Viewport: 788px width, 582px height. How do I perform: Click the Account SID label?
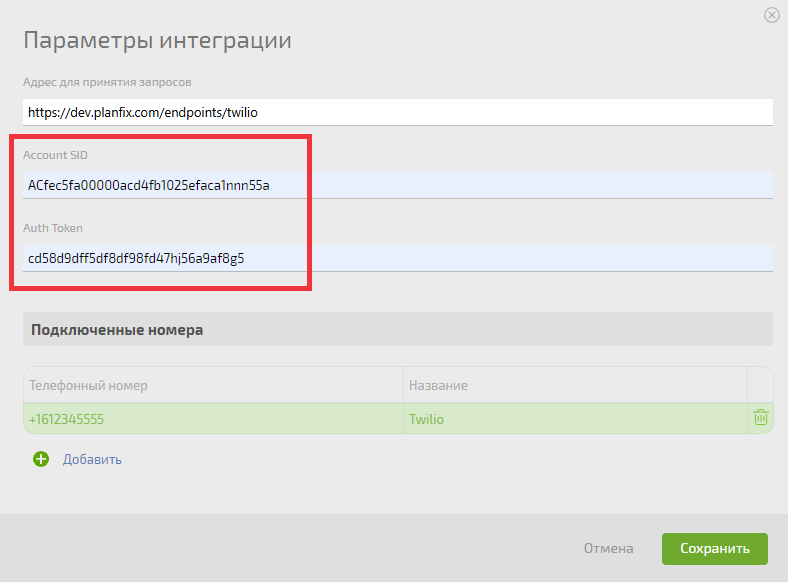point(55,155)
